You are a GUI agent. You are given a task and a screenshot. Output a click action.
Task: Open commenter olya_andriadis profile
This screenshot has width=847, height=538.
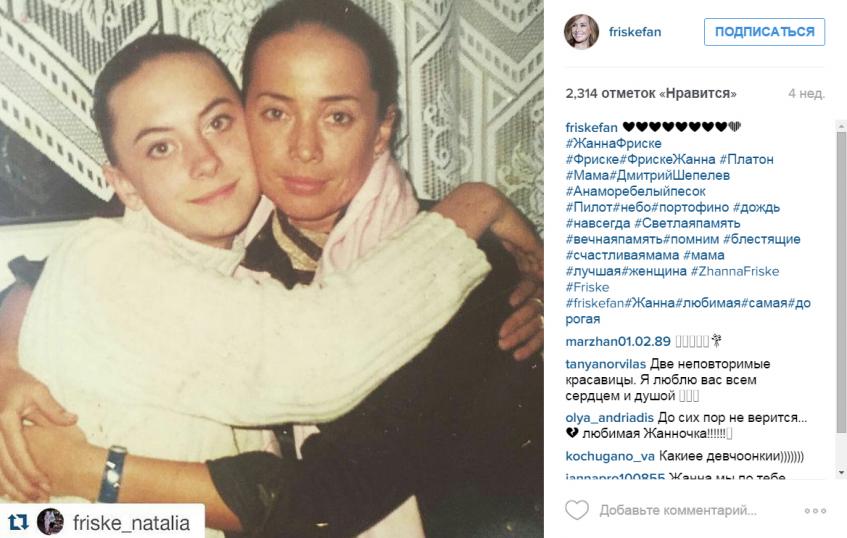pyautogui.click(x=609, y=418)
